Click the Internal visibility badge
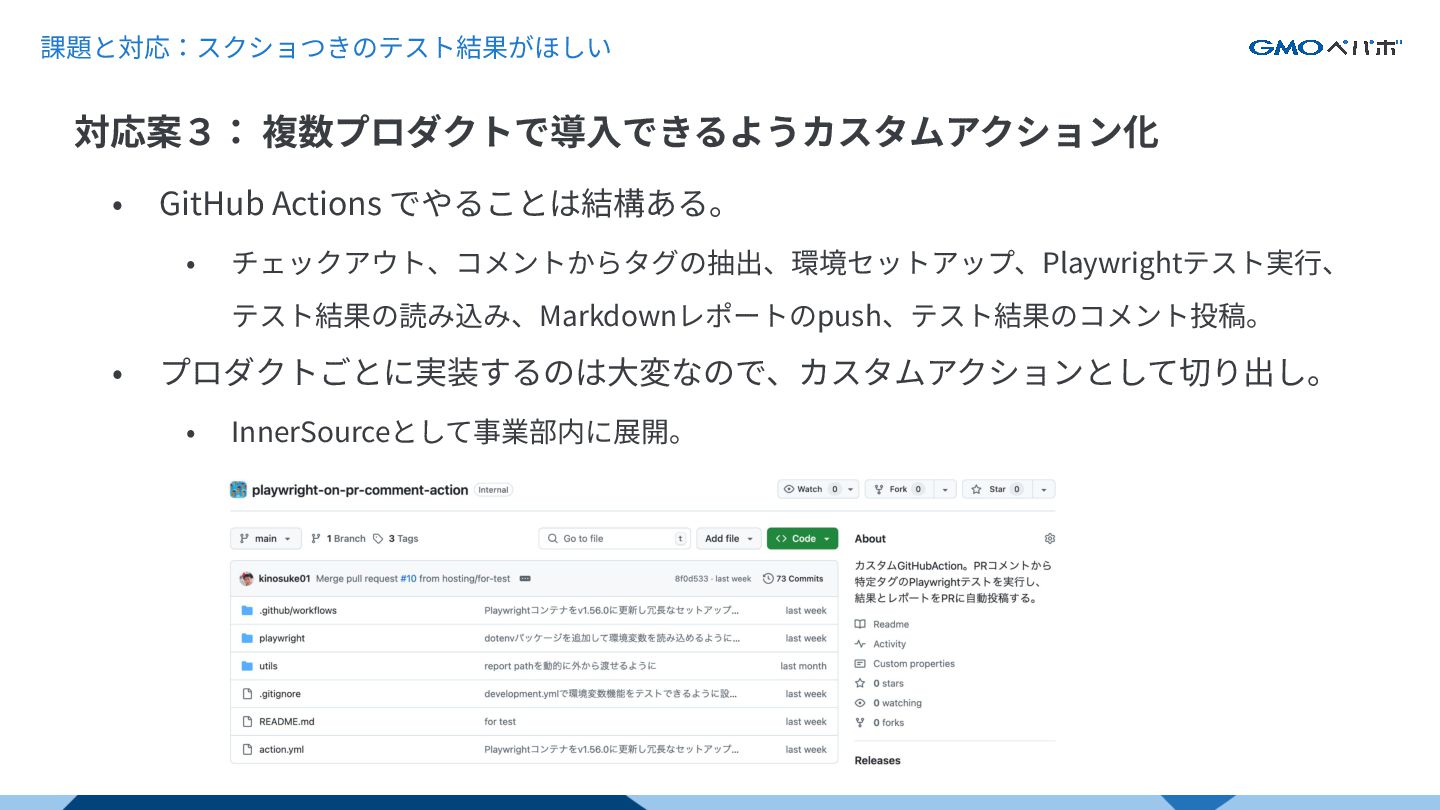 point(493,490)
